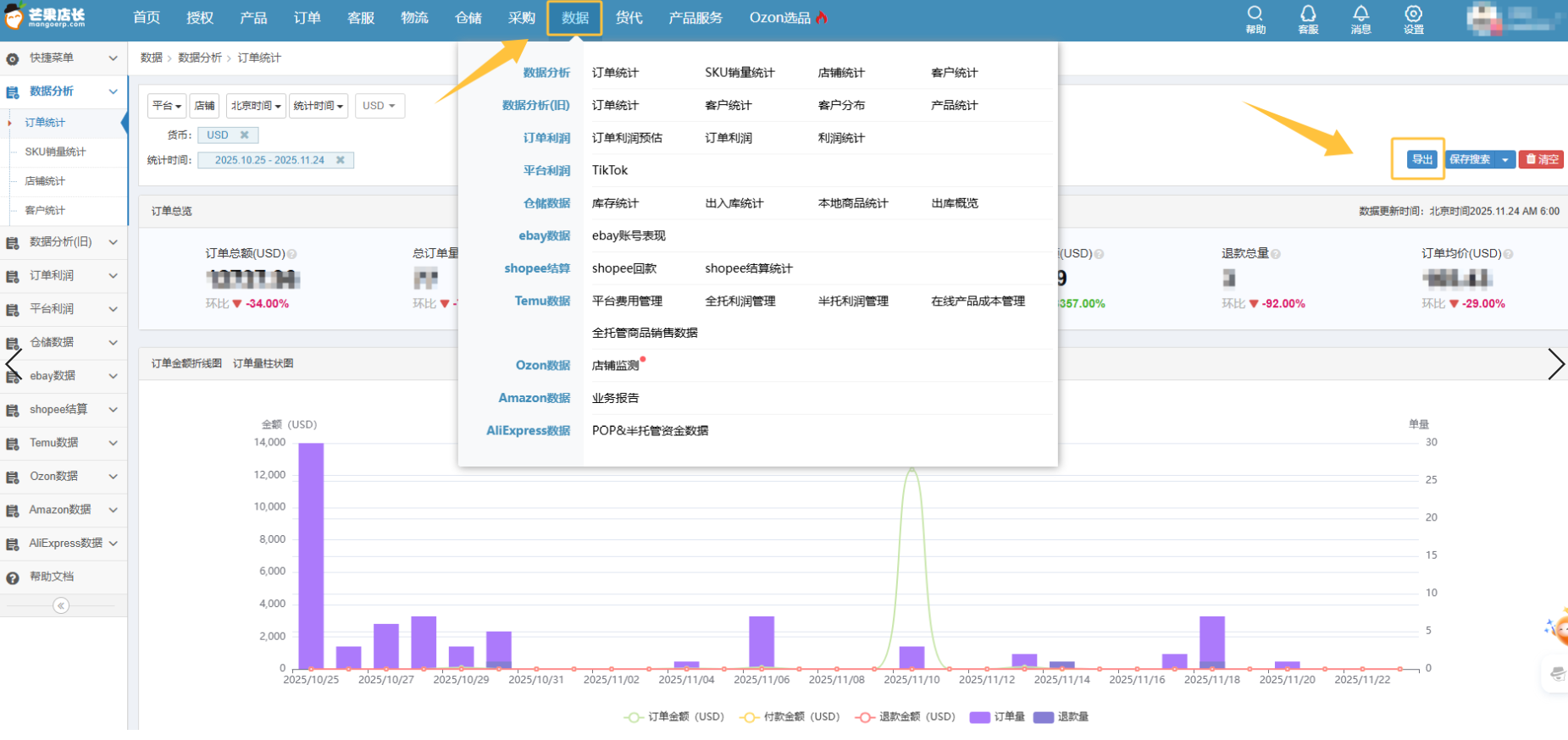Go to next slide with right arrow
Viewport: 1568px width, 740px height.
pyautogui.click(x=1555, y=364)
